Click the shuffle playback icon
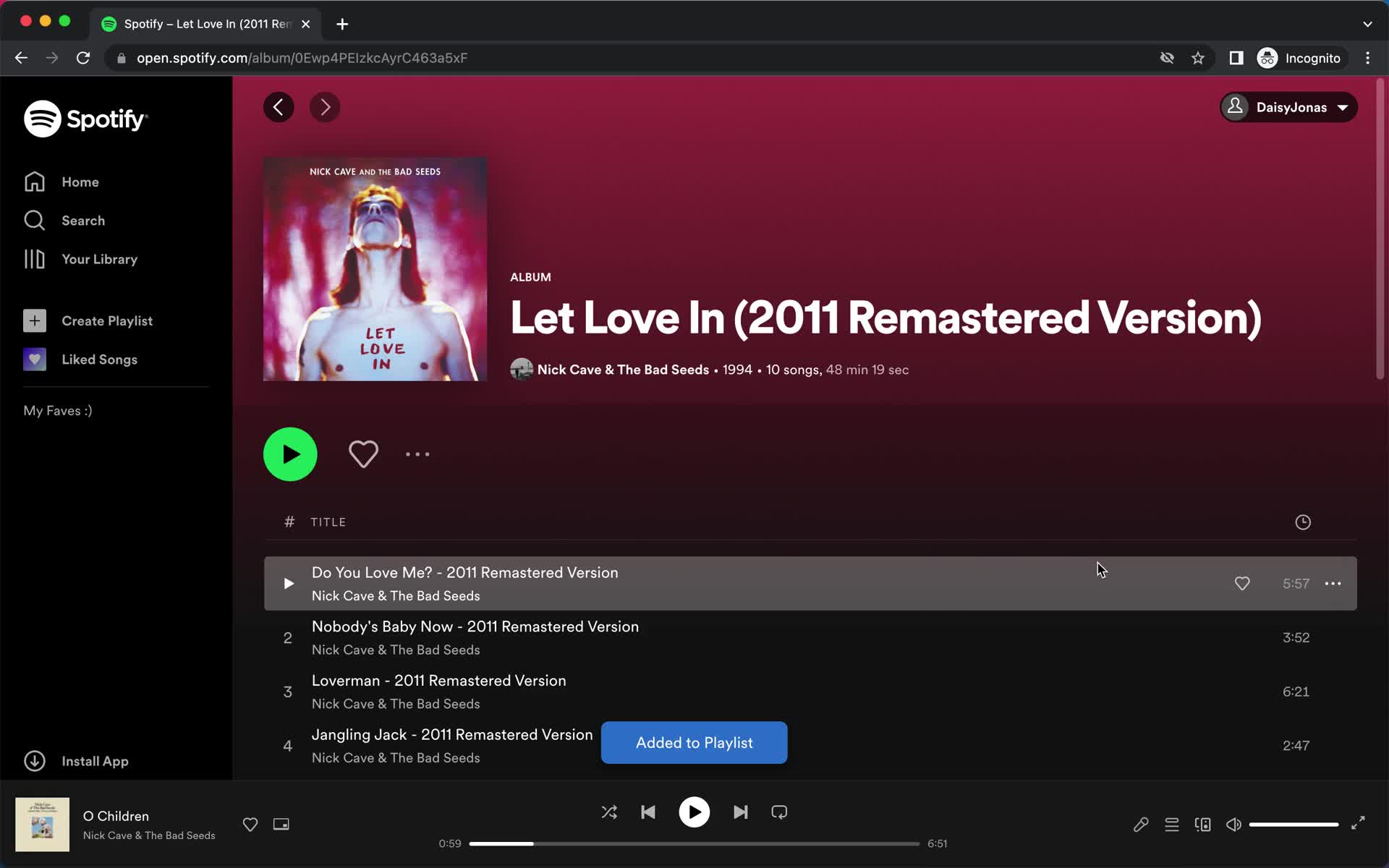This screenshot has width=1389, height=868. pyautogui.click(x=609, y=812)
